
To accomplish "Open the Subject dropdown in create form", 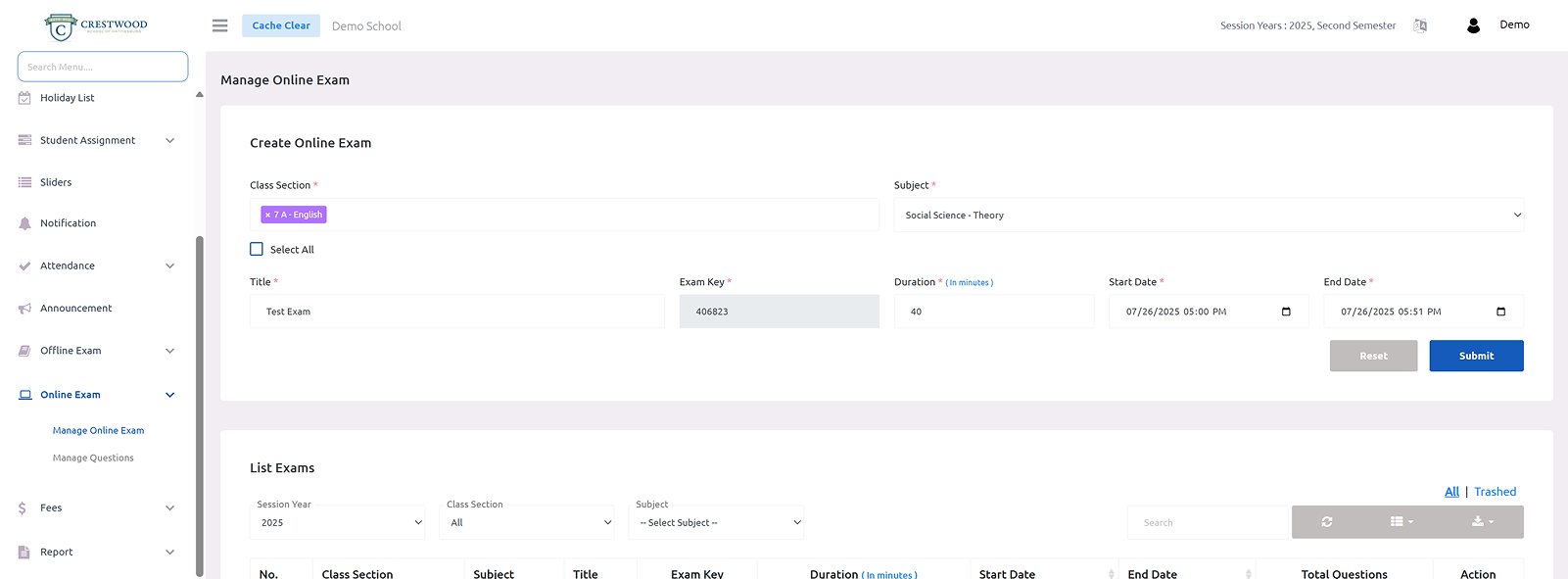I will (x=1208, y=216).
